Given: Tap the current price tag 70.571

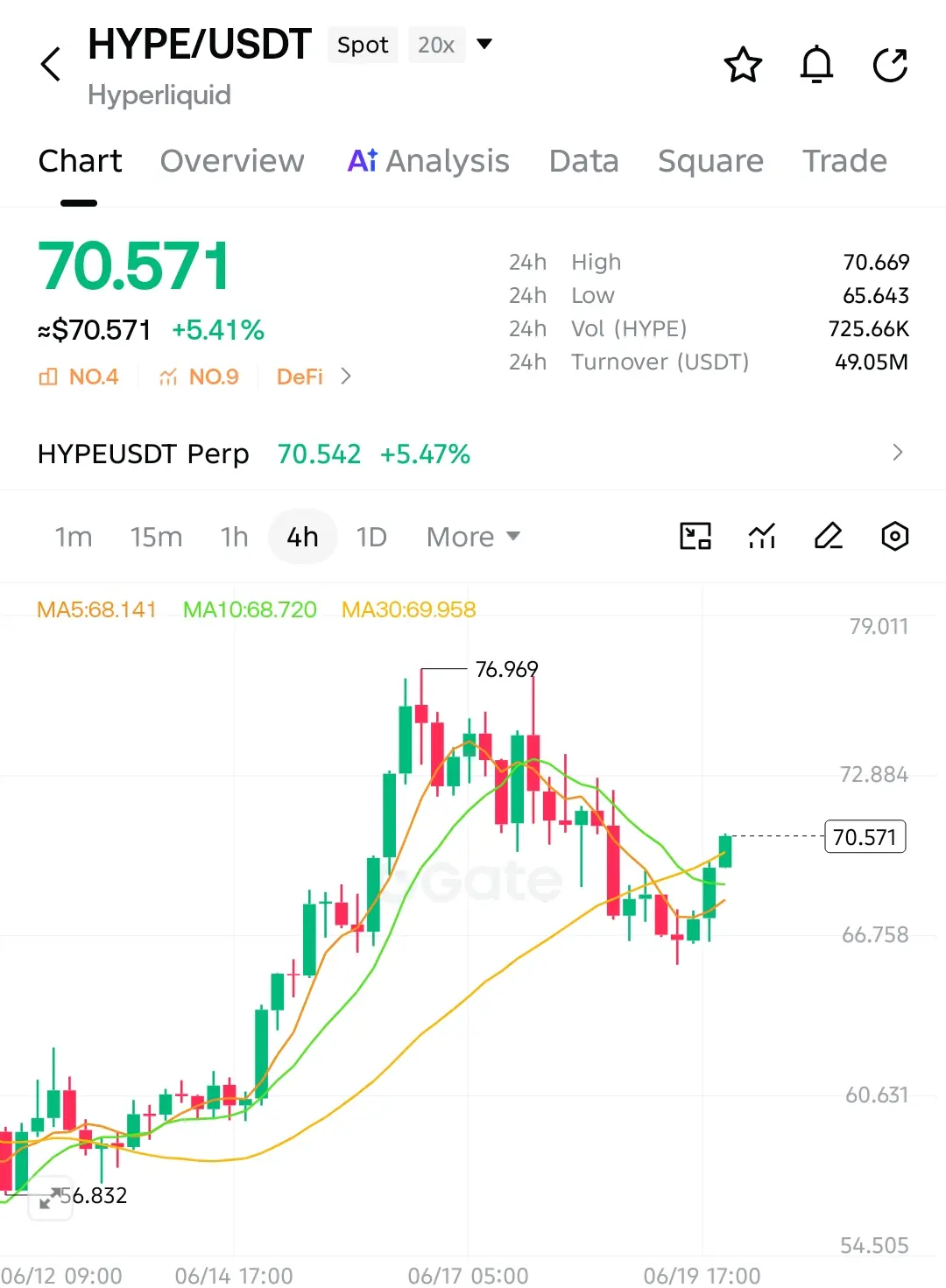Looking at the screenshot, I should click(865, 837).
